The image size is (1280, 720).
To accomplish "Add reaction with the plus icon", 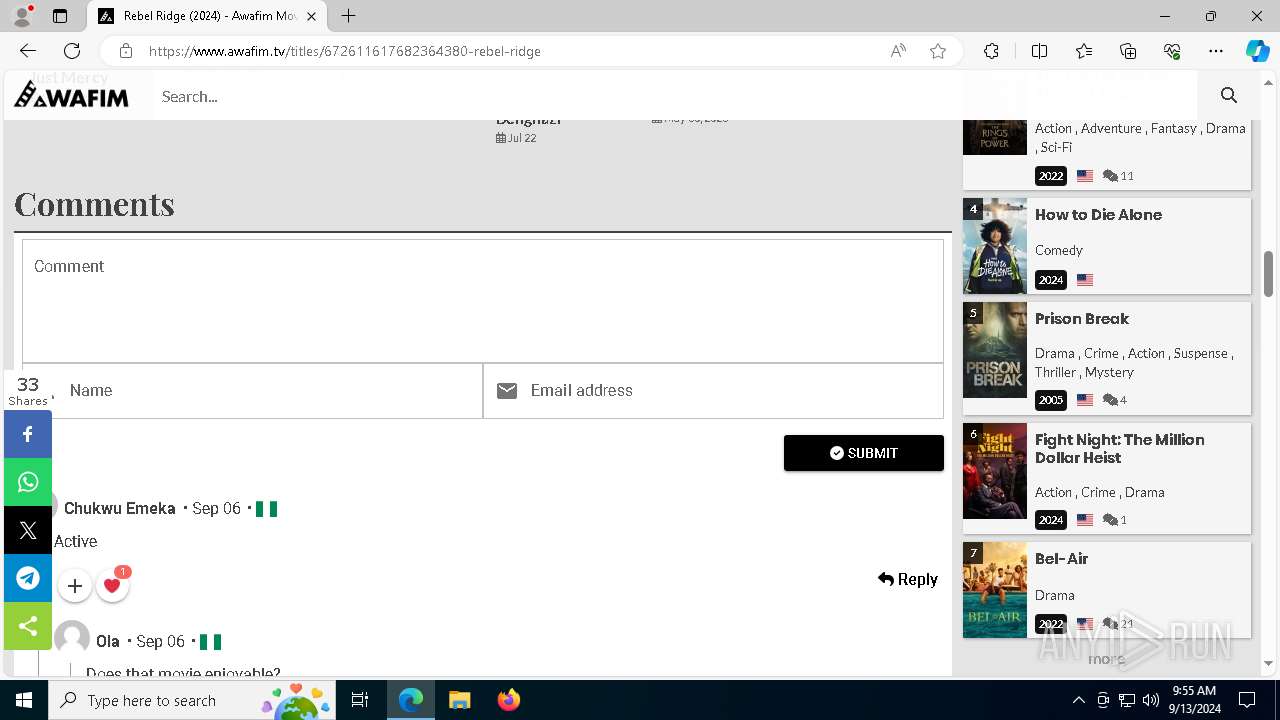I will (x=75, y=586).
